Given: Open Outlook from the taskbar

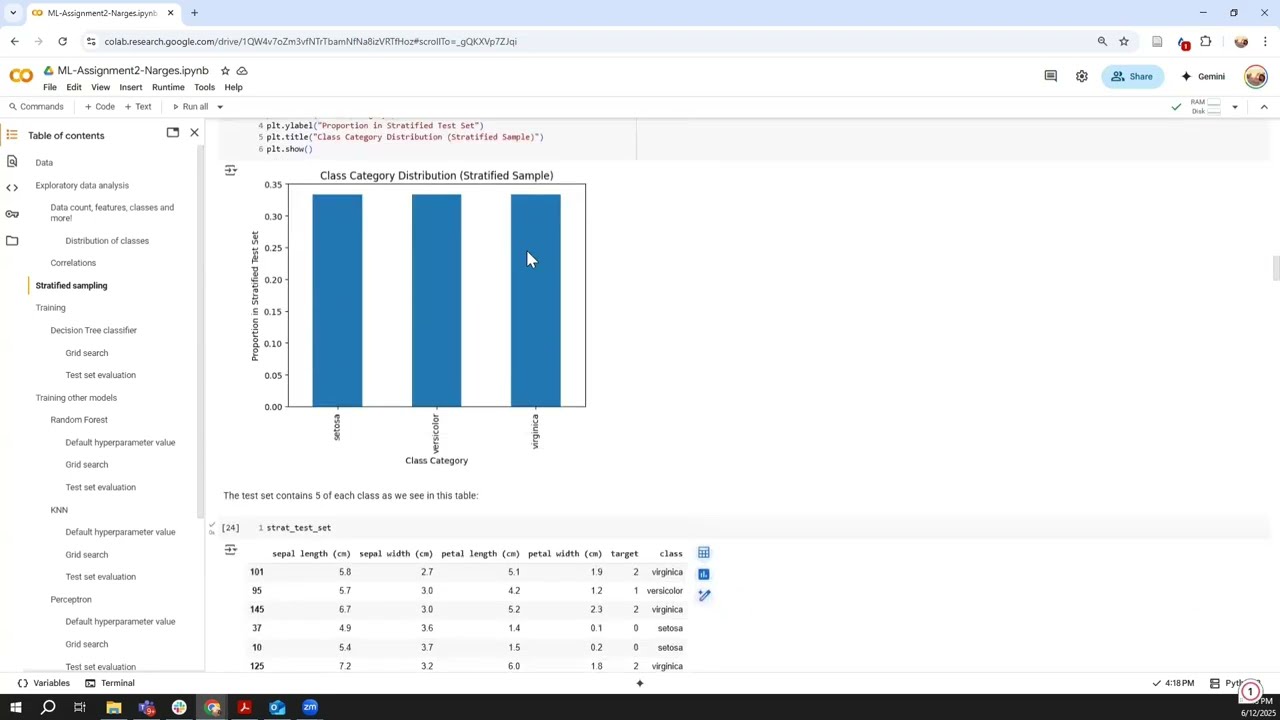Looking at the screenshot, I should pyautogui.click(x=277, y=708).
